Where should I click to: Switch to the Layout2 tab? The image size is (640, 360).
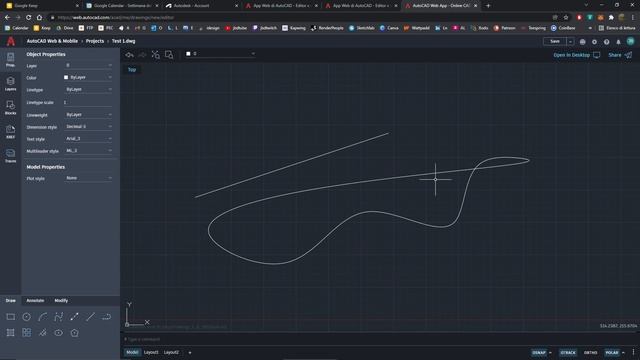171,352
